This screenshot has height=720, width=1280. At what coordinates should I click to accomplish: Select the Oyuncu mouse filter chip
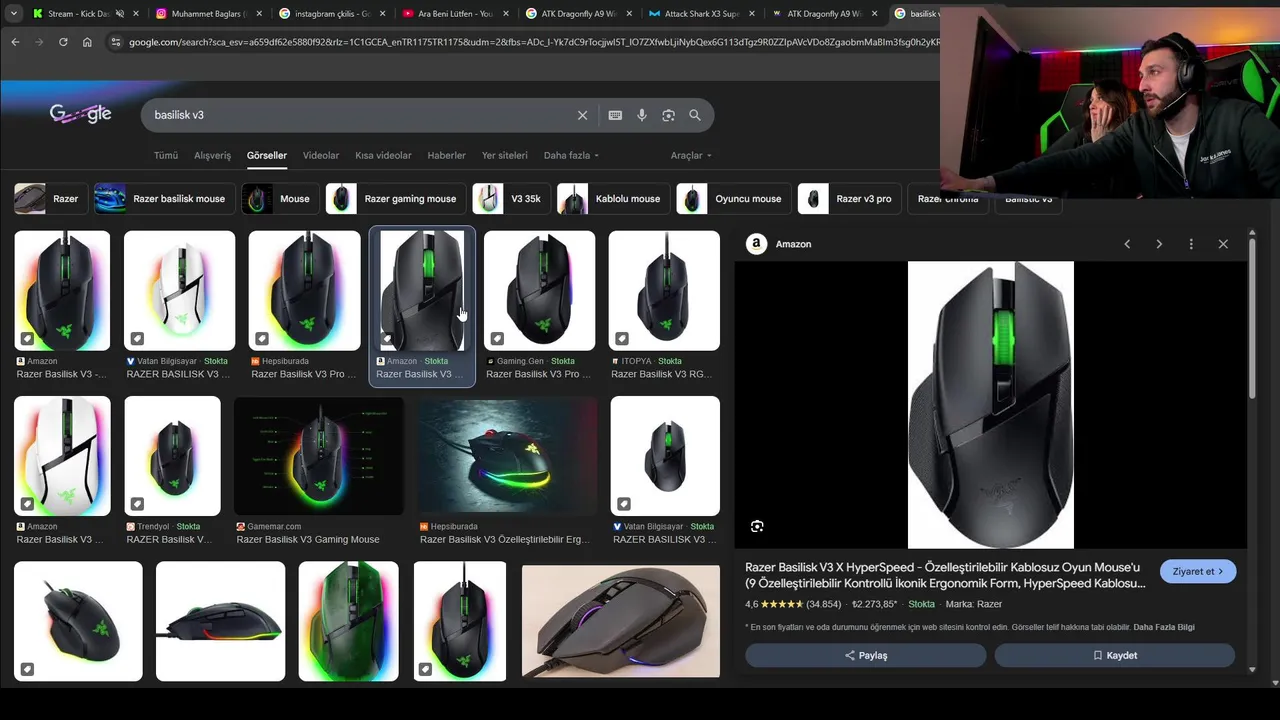coord(732,199)
